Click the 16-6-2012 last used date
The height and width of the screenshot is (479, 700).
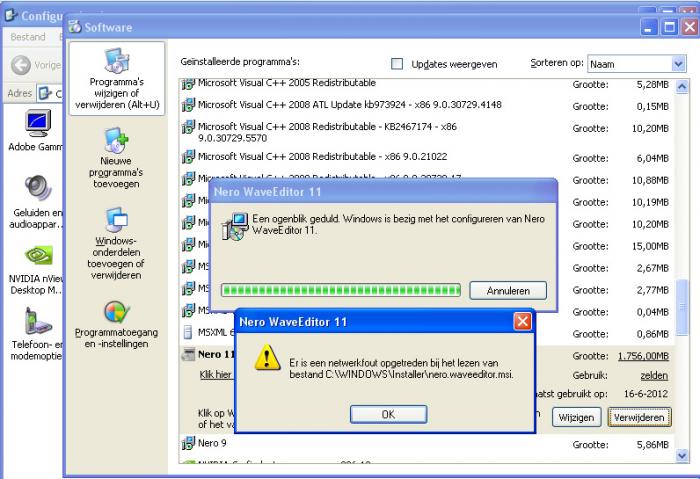[646, 394]
